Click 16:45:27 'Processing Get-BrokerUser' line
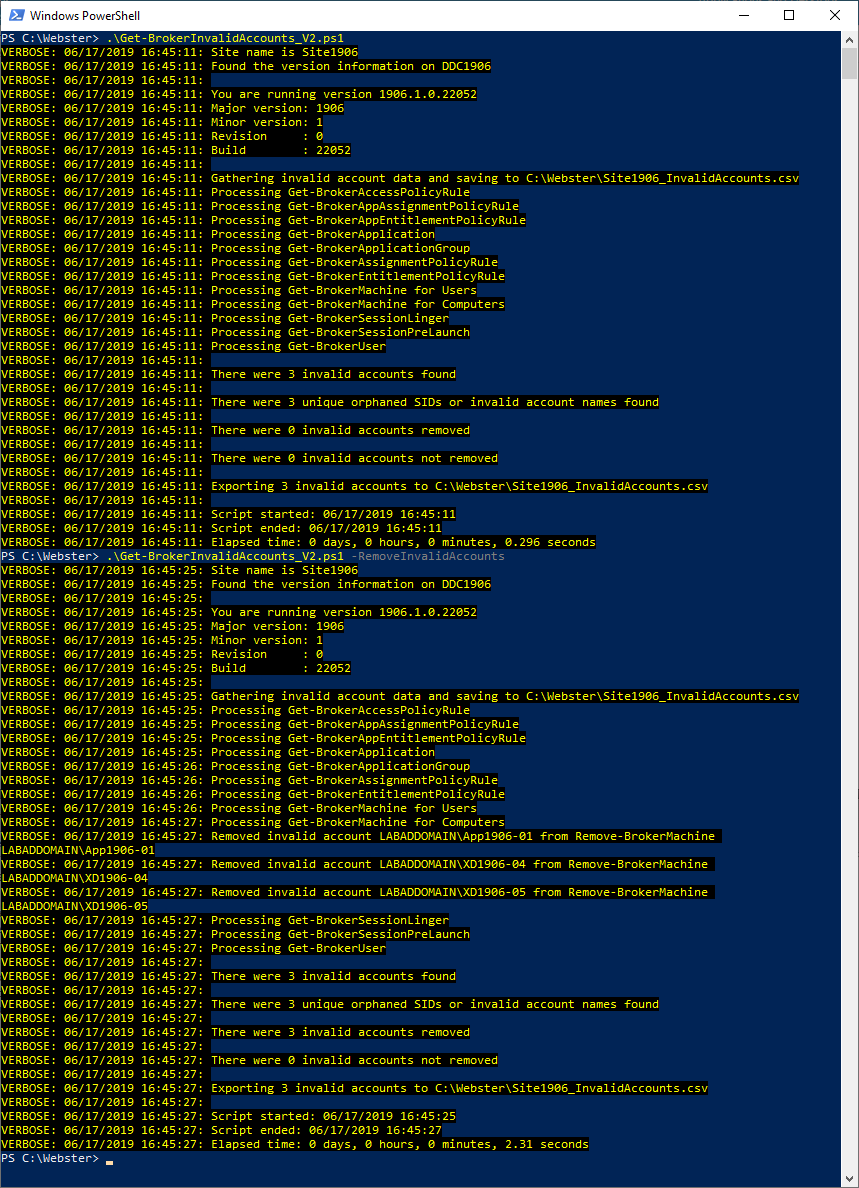Screen dimensions: 859x1188 coord(193,949)
